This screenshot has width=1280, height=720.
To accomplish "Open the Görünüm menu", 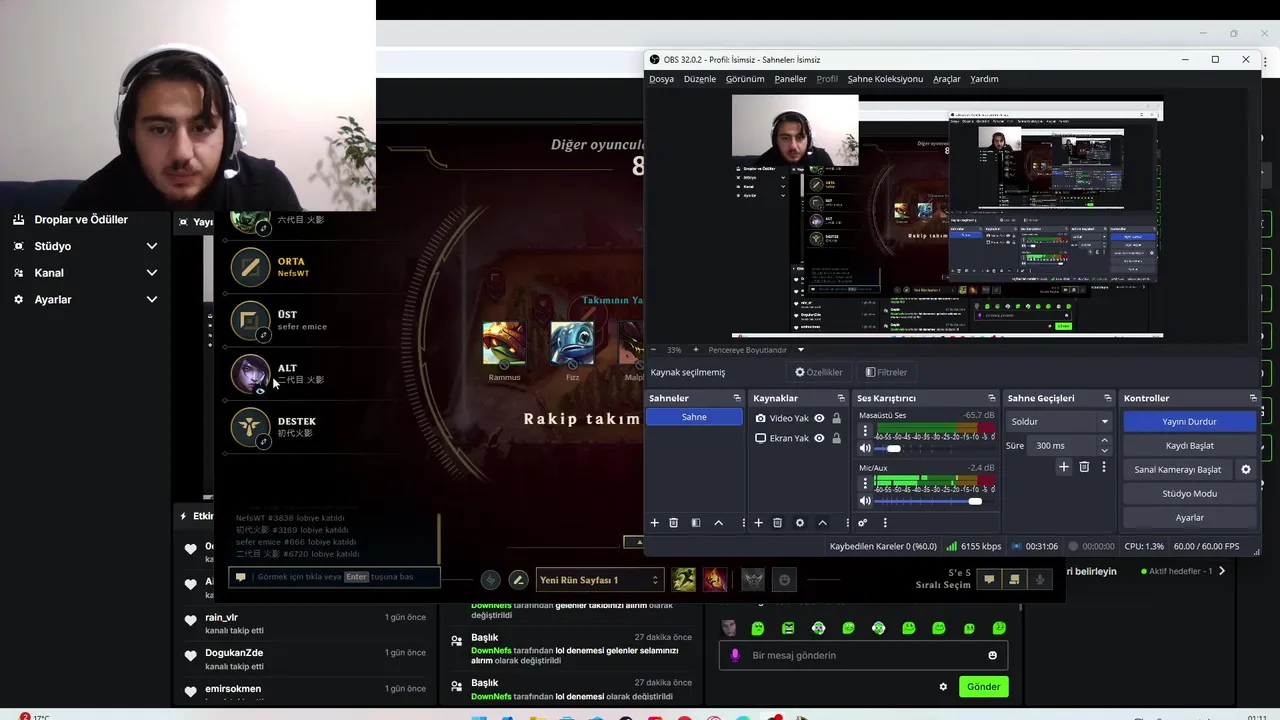I will coord(745,79).
